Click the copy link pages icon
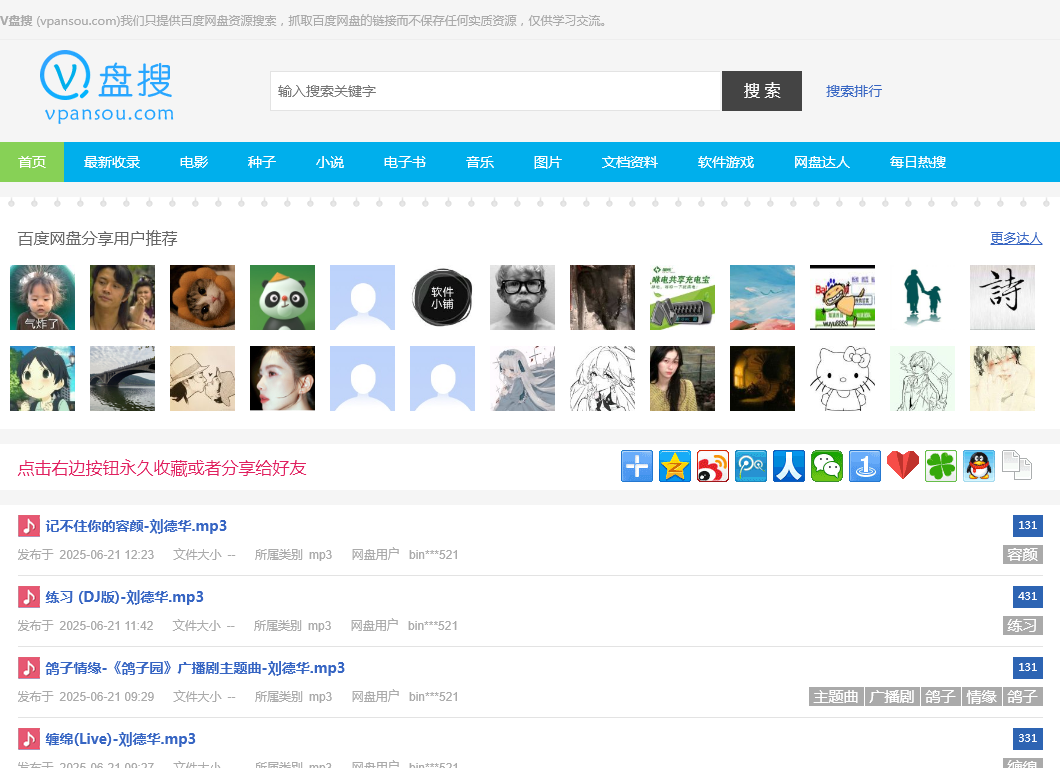The image size is (1060, 768). (1017, 466)
